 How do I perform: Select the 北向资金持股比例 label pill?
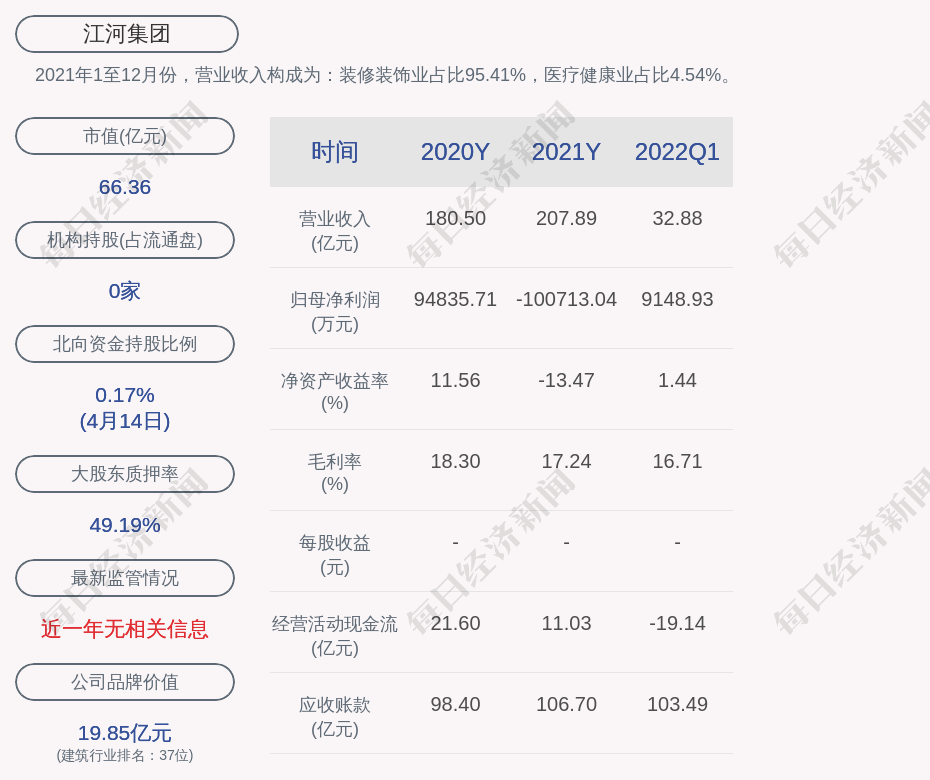tap(125, 343)
